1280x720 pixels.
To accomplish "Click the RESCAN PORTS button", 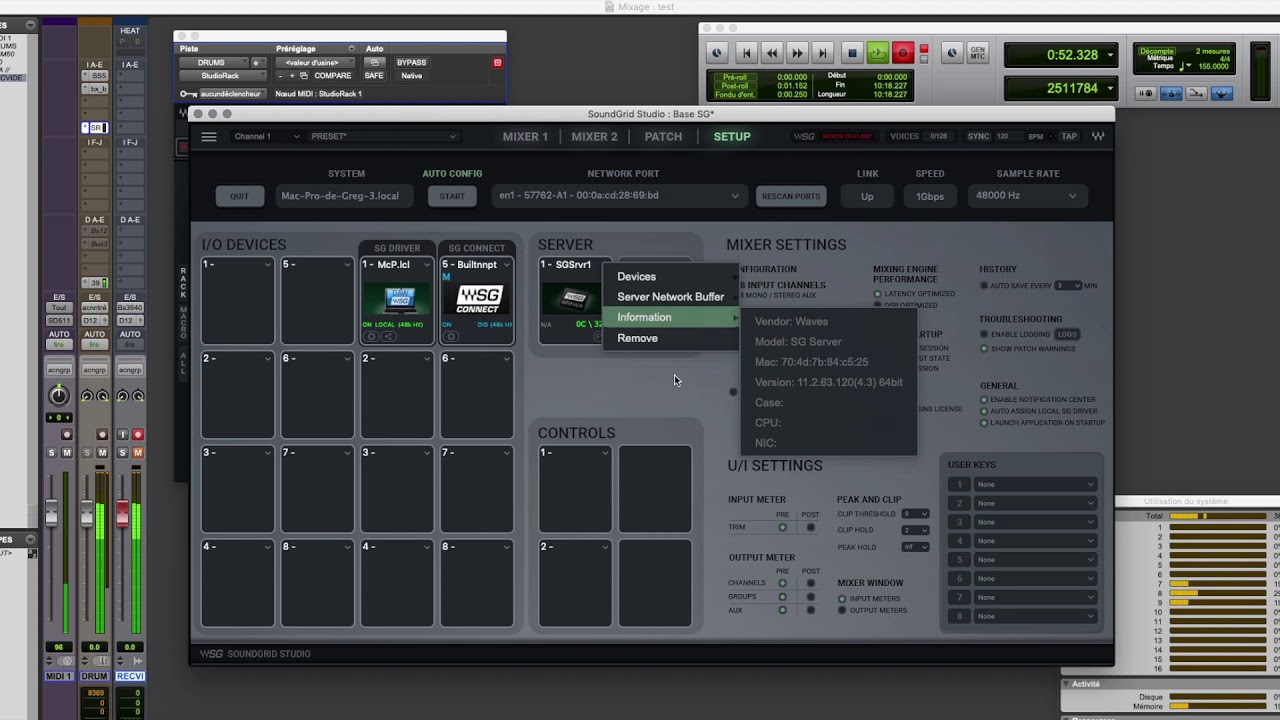I will (x=791, y=196).
